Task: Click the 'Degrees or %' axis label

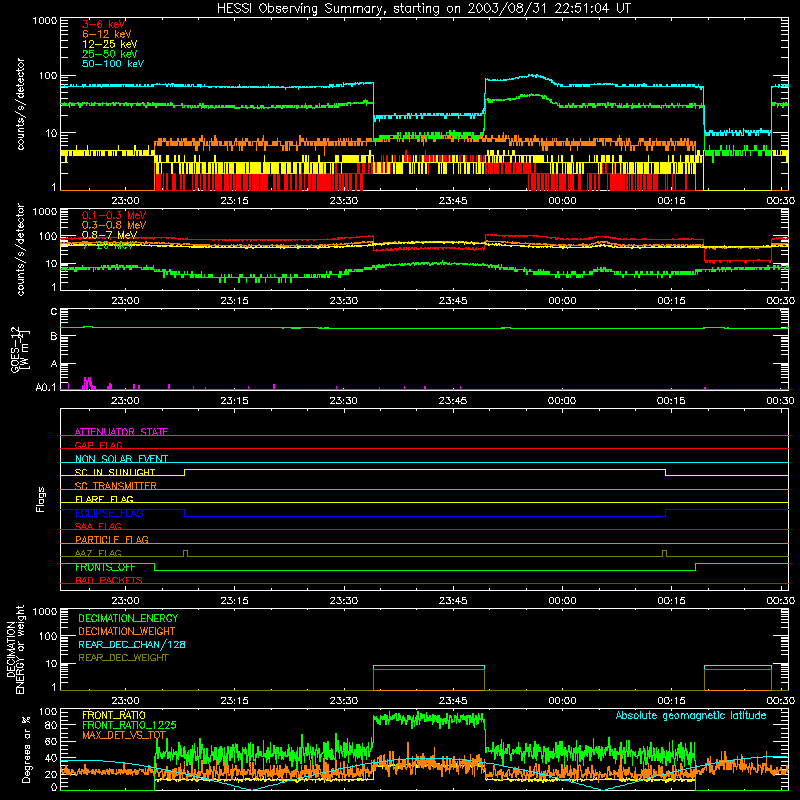Action: pyautogui.click(x=26, y=750)
